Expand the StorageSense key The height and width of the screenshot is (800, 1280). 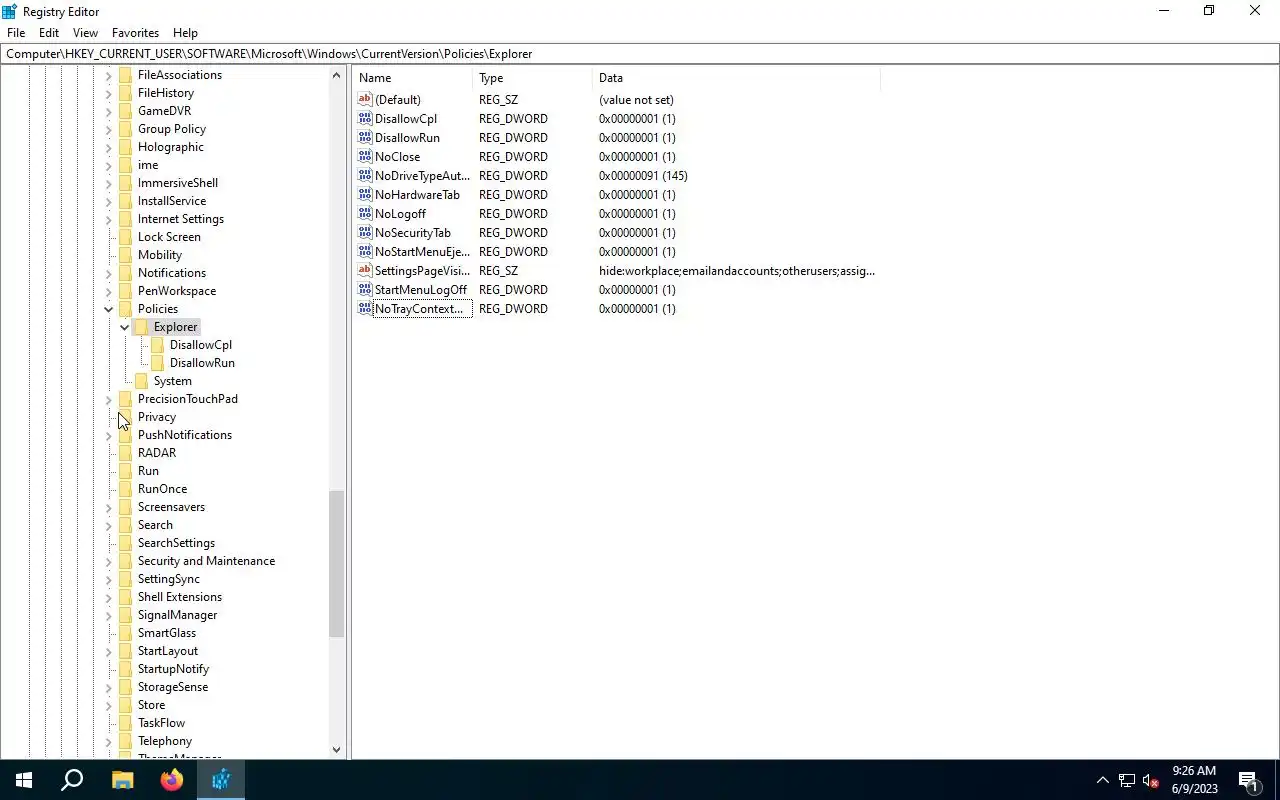tap(108, 687)
